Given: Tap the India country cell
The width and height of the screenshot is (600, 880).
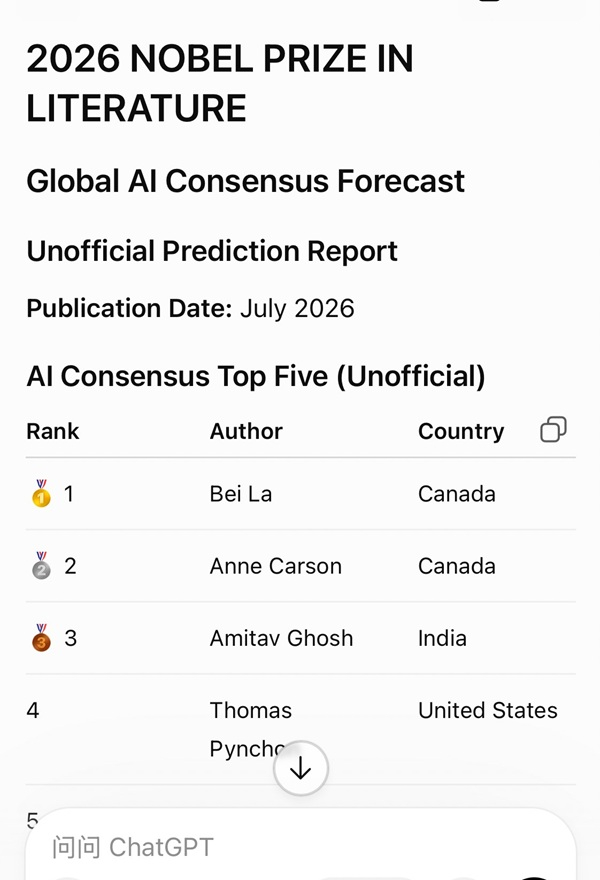Looking at the screenshot, I should 442,638.
